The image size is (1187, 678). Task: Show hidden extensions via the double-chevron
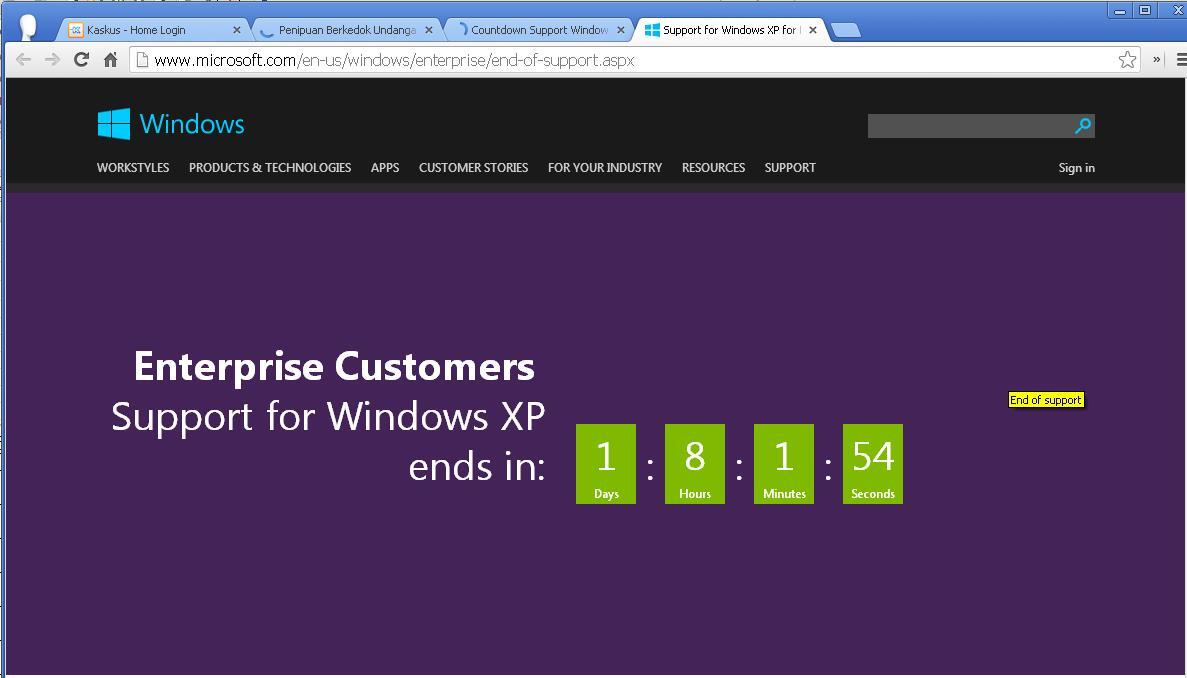click(x=1157, y=60)
